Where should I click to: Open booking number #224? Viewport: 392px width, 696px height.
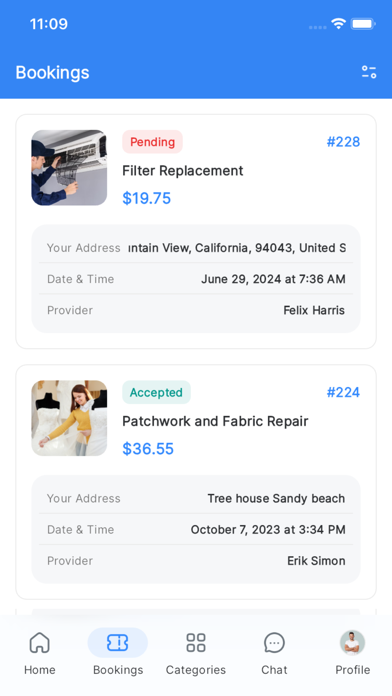[x=343, y=392]
